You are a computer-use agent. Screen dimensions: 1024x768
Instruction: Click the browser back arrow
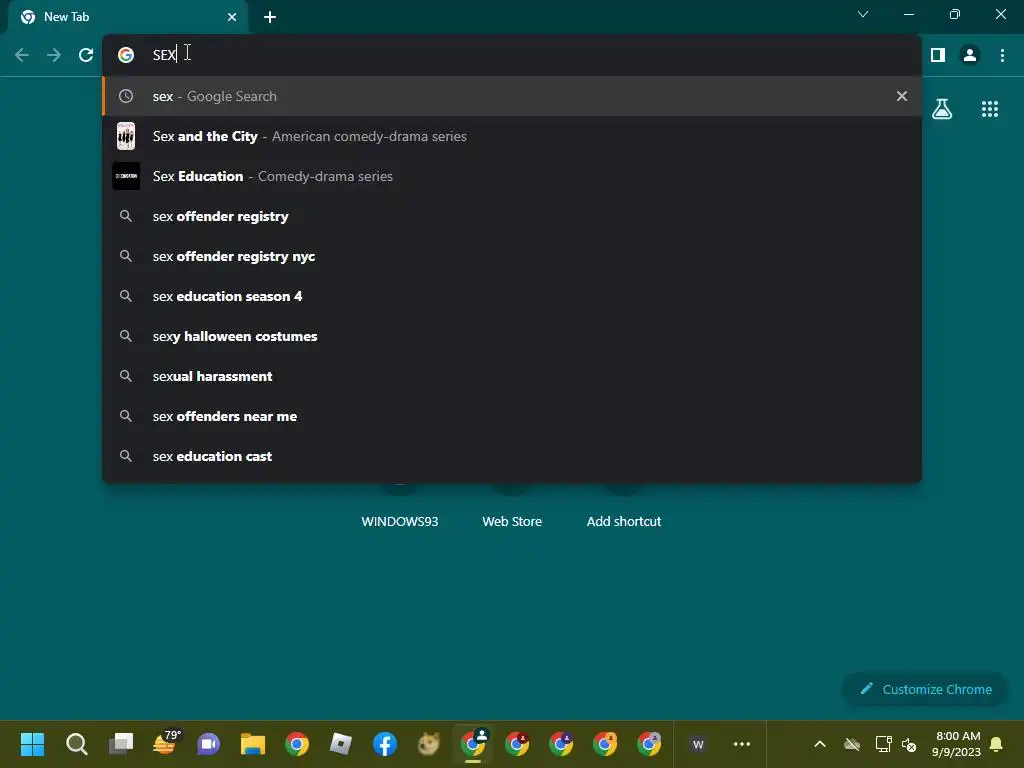(x=22, y=55)
